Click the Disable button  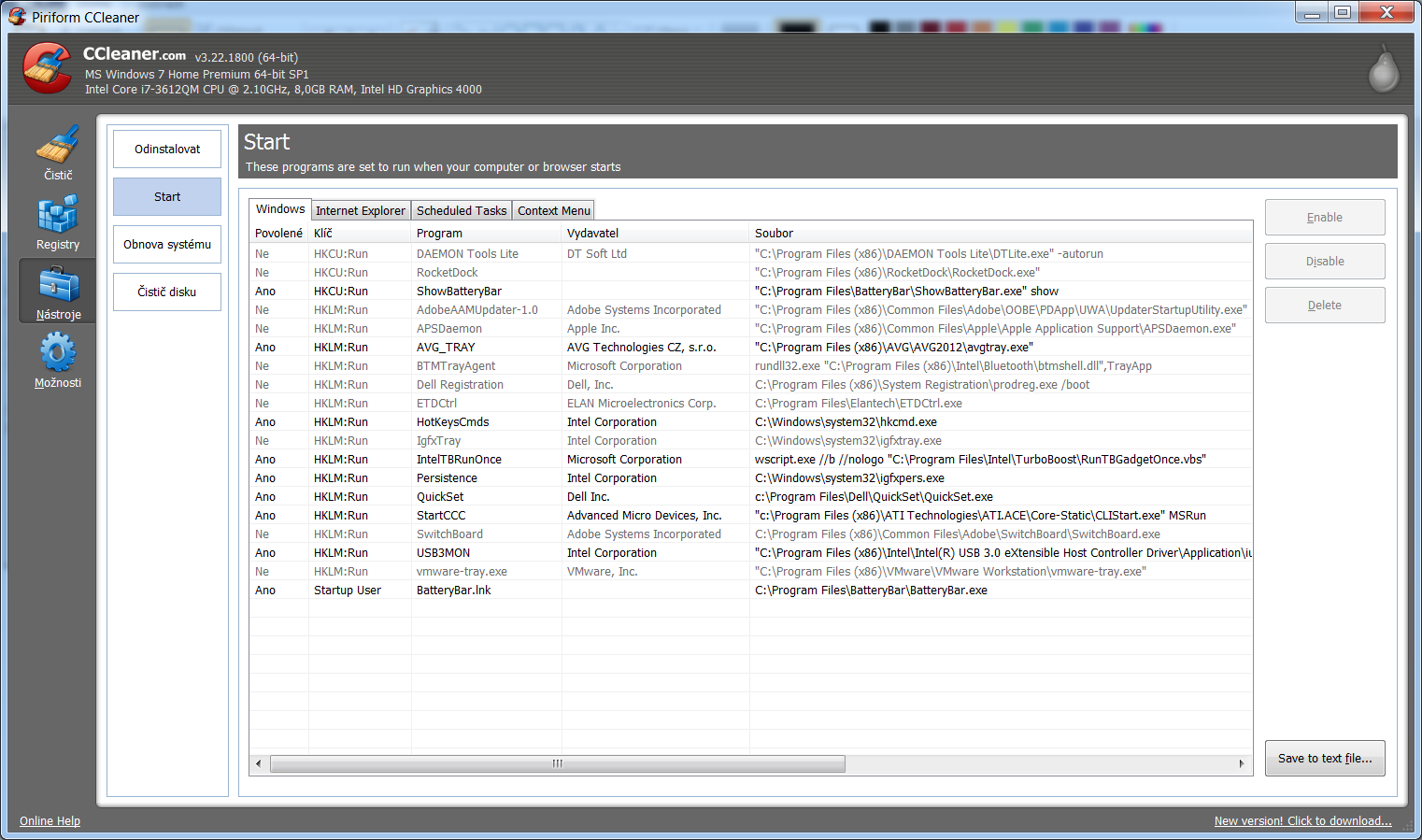1325,262
